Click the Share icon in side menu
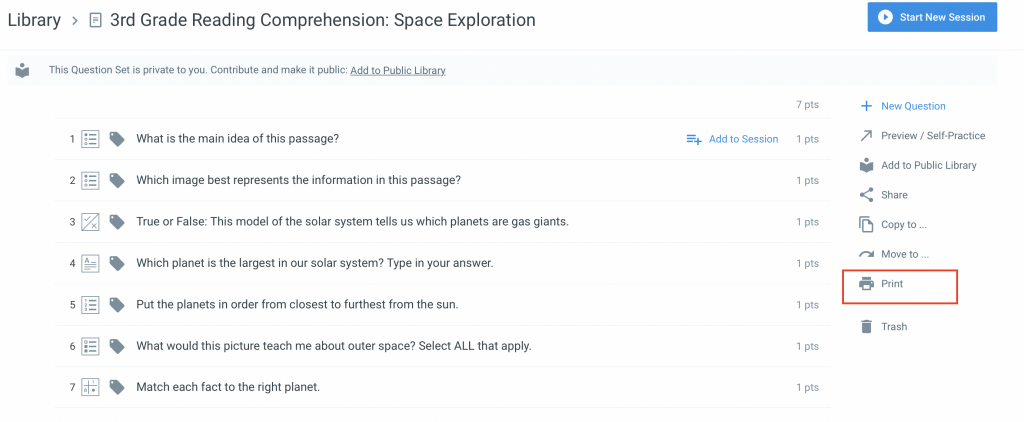Screen dimensions: 1024x422 pos(866,195)
